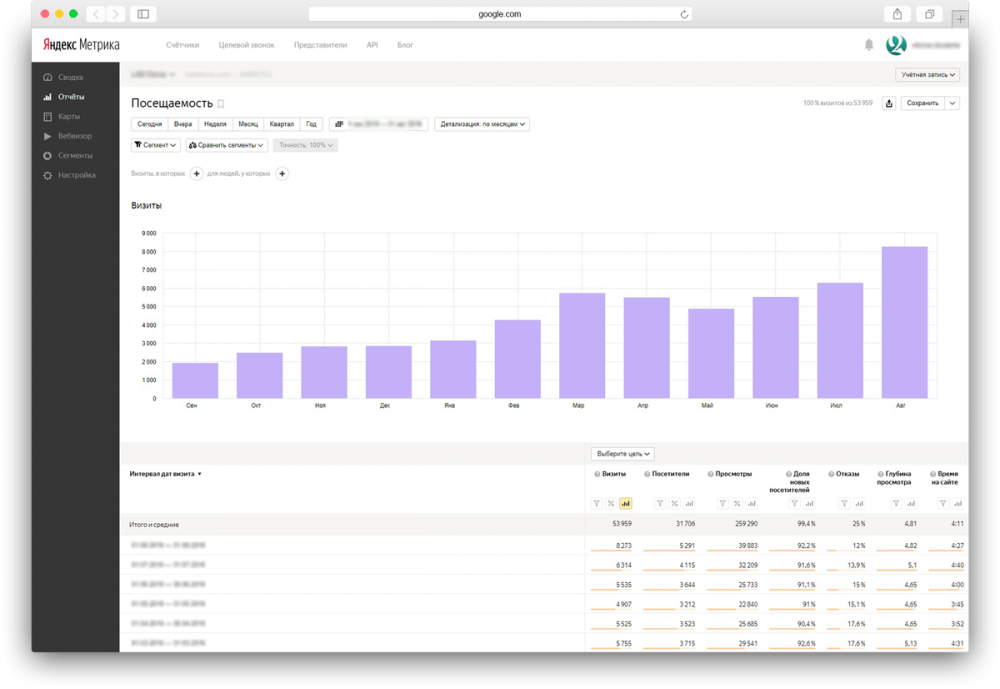Viewport: 1000px width, 689px height.
Task: Click the chart icon under Отказы column
Action: pyautogui.click(x=861, y=503)
